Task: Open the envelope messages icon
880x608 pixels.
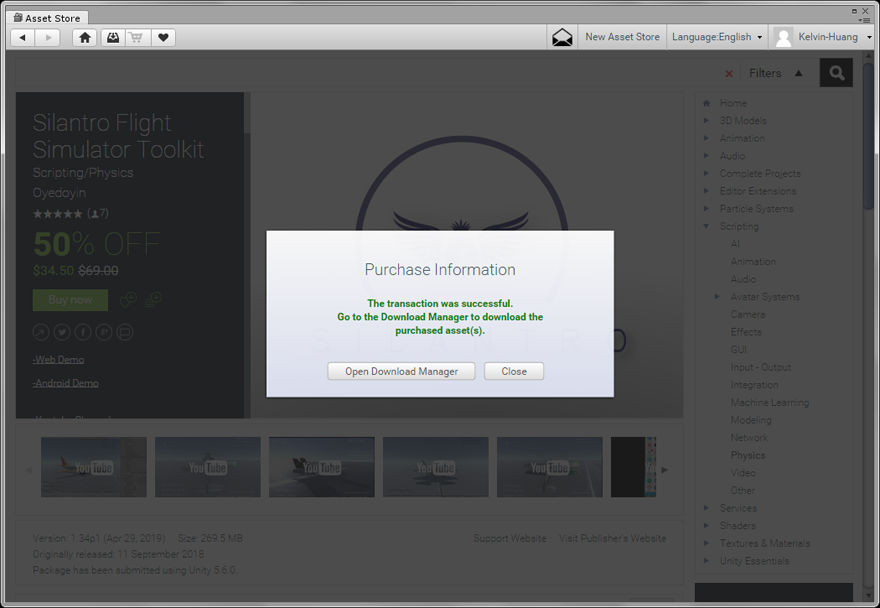Action: 562,38
